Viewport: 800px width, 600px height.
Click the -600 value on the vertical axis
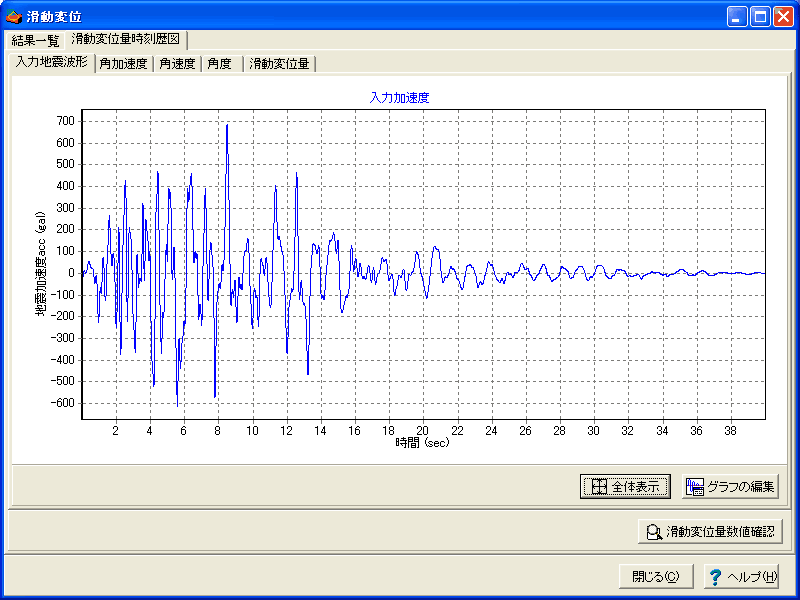tap(63, 403)
